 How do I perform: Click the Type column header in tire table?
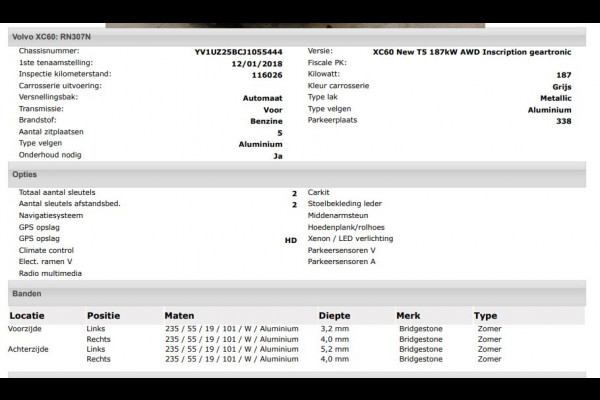(x=486, y=316)
